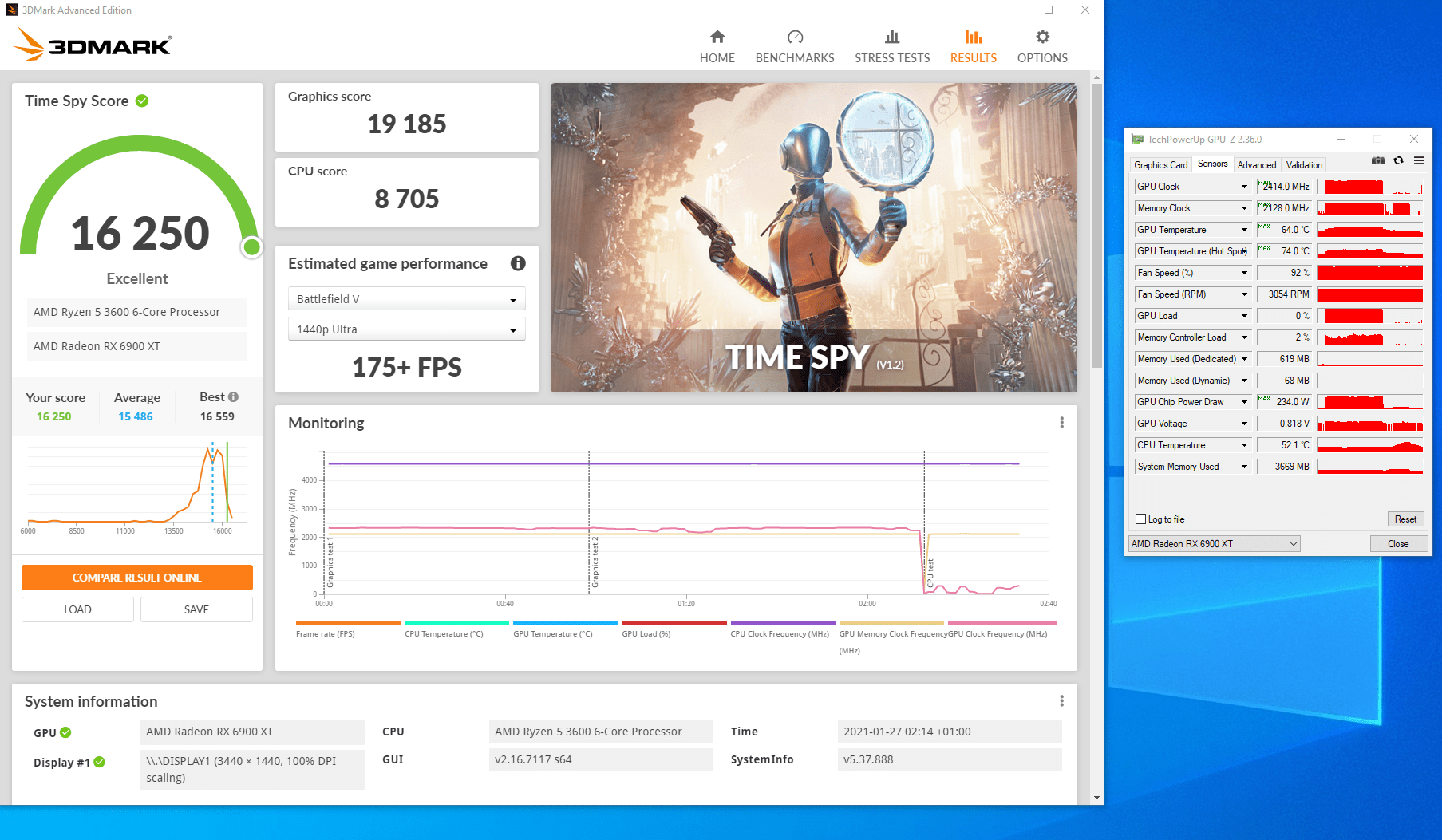Screen dimensions: 1442x840
Task: Expand the Fan Speed (%) sensor dropdown
Action: click(x=1244, y=273)
